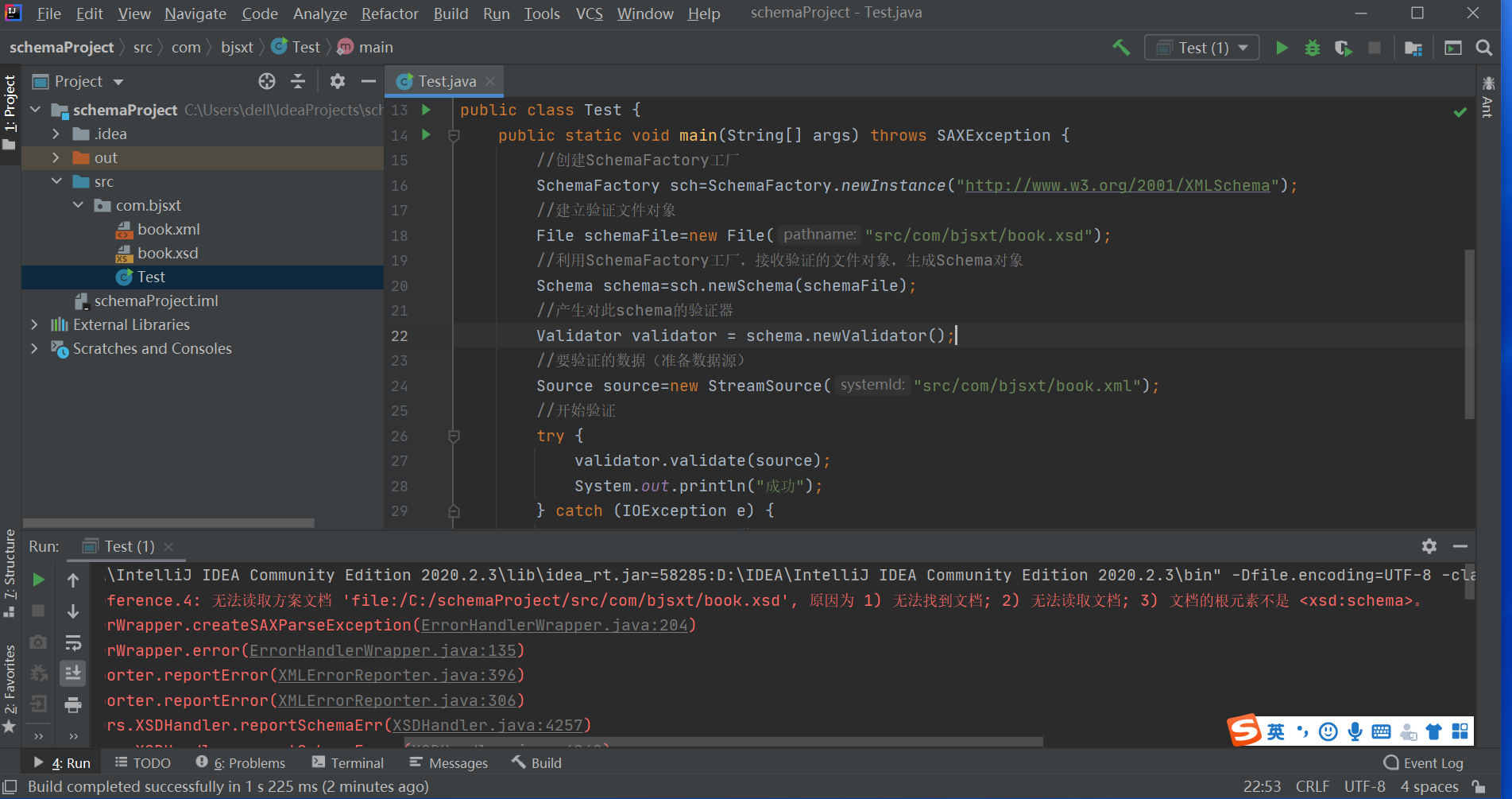1512x799 pixels.
Task: Click the Sogou input method S icon
Action: tap(1244, 730)
